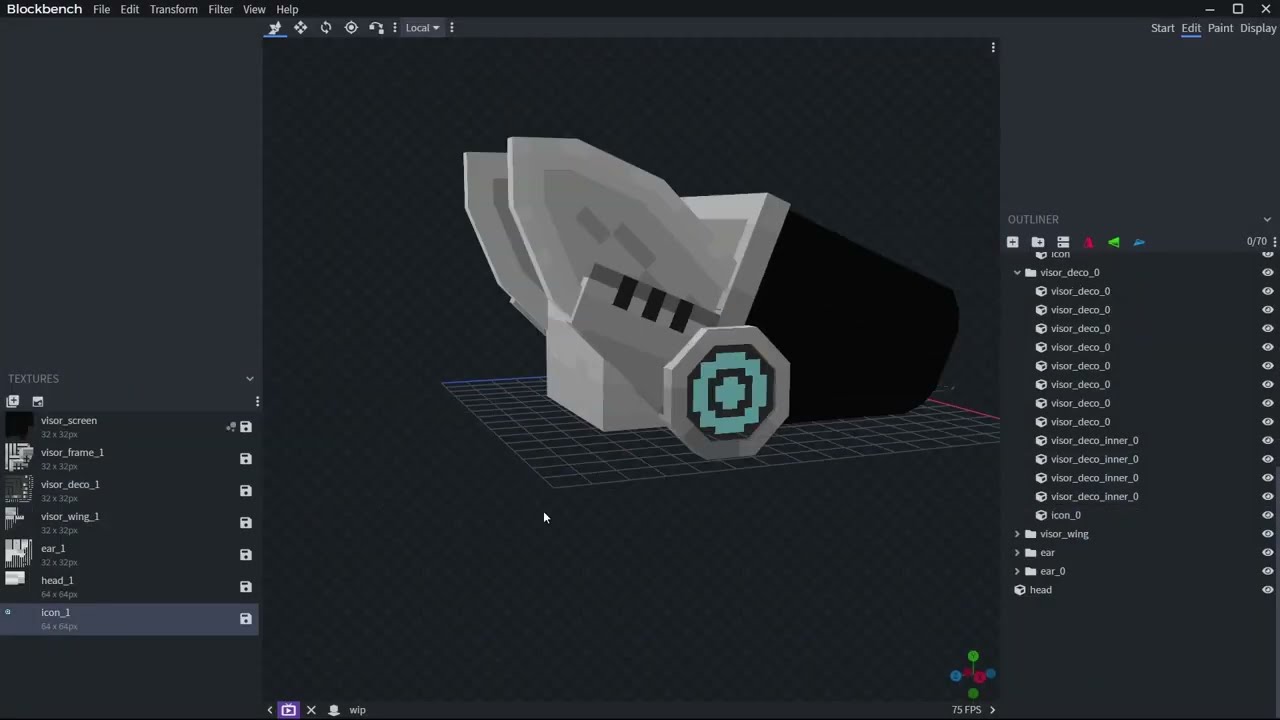Open the Filter menu

click(x=221, y=9)
